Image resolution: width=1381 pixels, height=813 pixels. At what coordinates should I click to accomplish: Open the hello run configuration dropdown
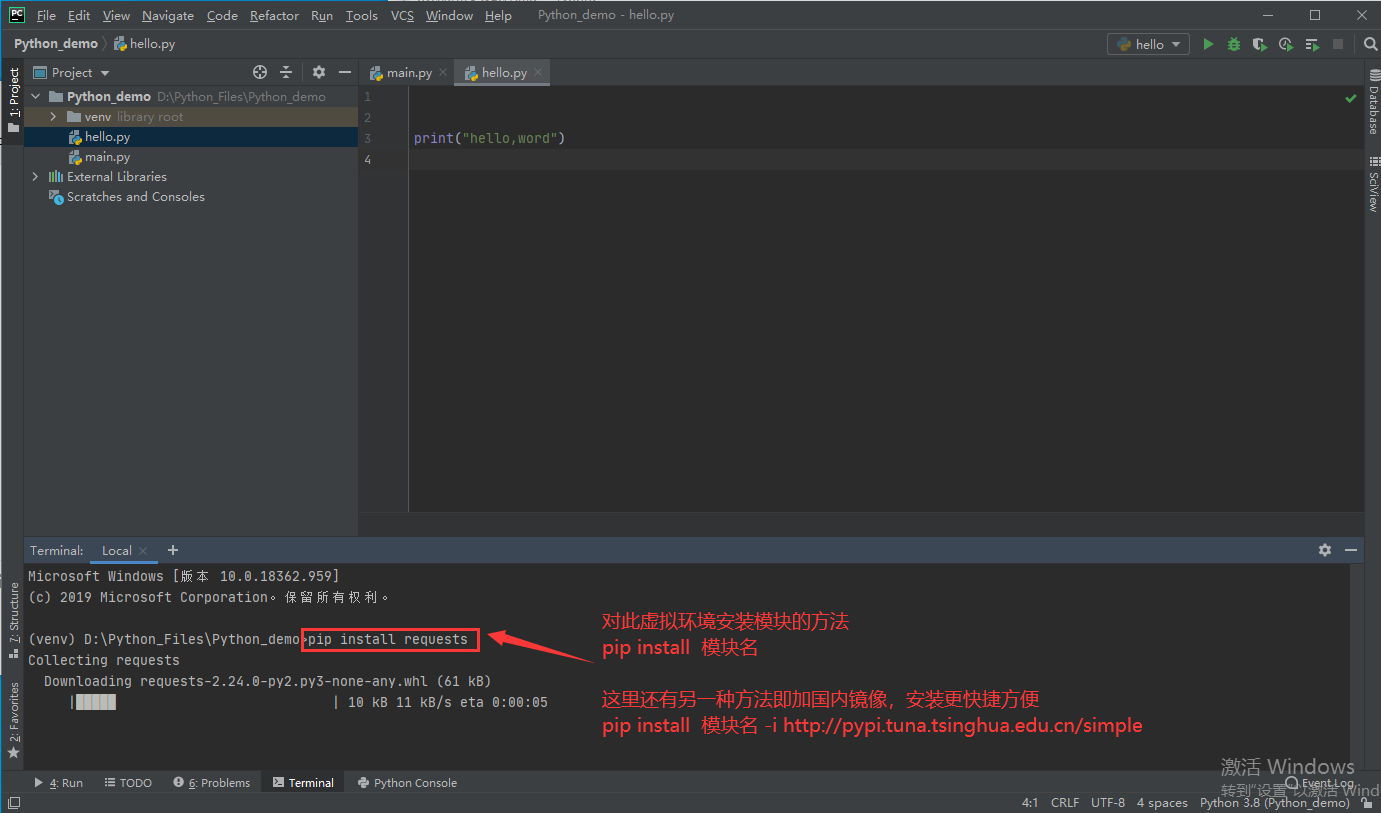[1148, 44]
